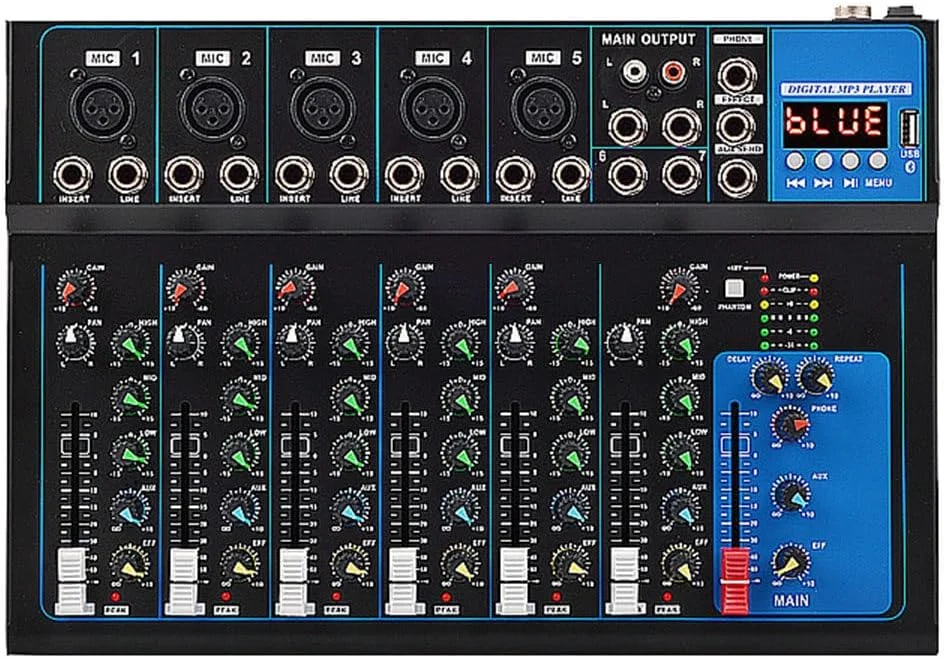Click the REPEAT knob in blue section

tap(817, 377)
